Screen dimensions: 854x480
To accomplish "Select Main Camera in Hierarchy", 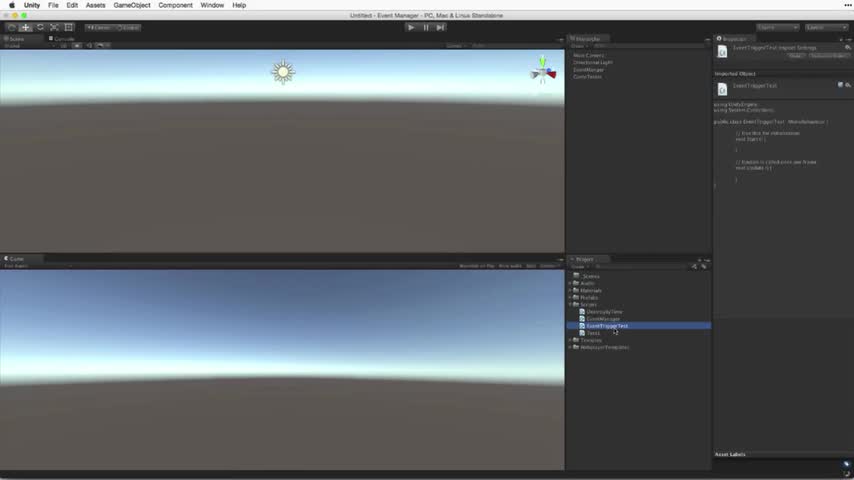I will coord(589,56).
